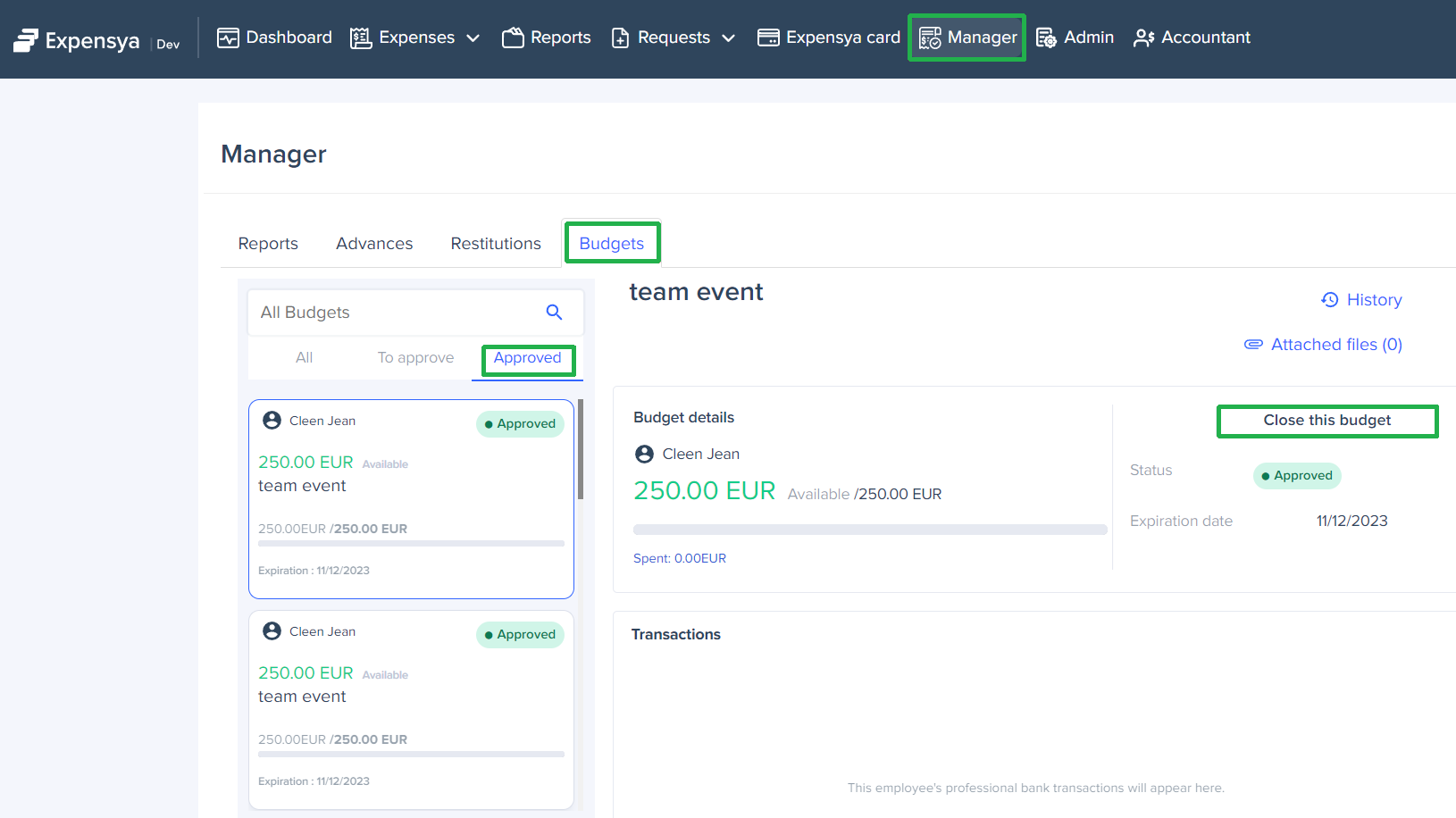The width and height of the screenshot is (1456, 818).
Task: Click the Reports folder icon in navbar
Action: tap(513, 38)
